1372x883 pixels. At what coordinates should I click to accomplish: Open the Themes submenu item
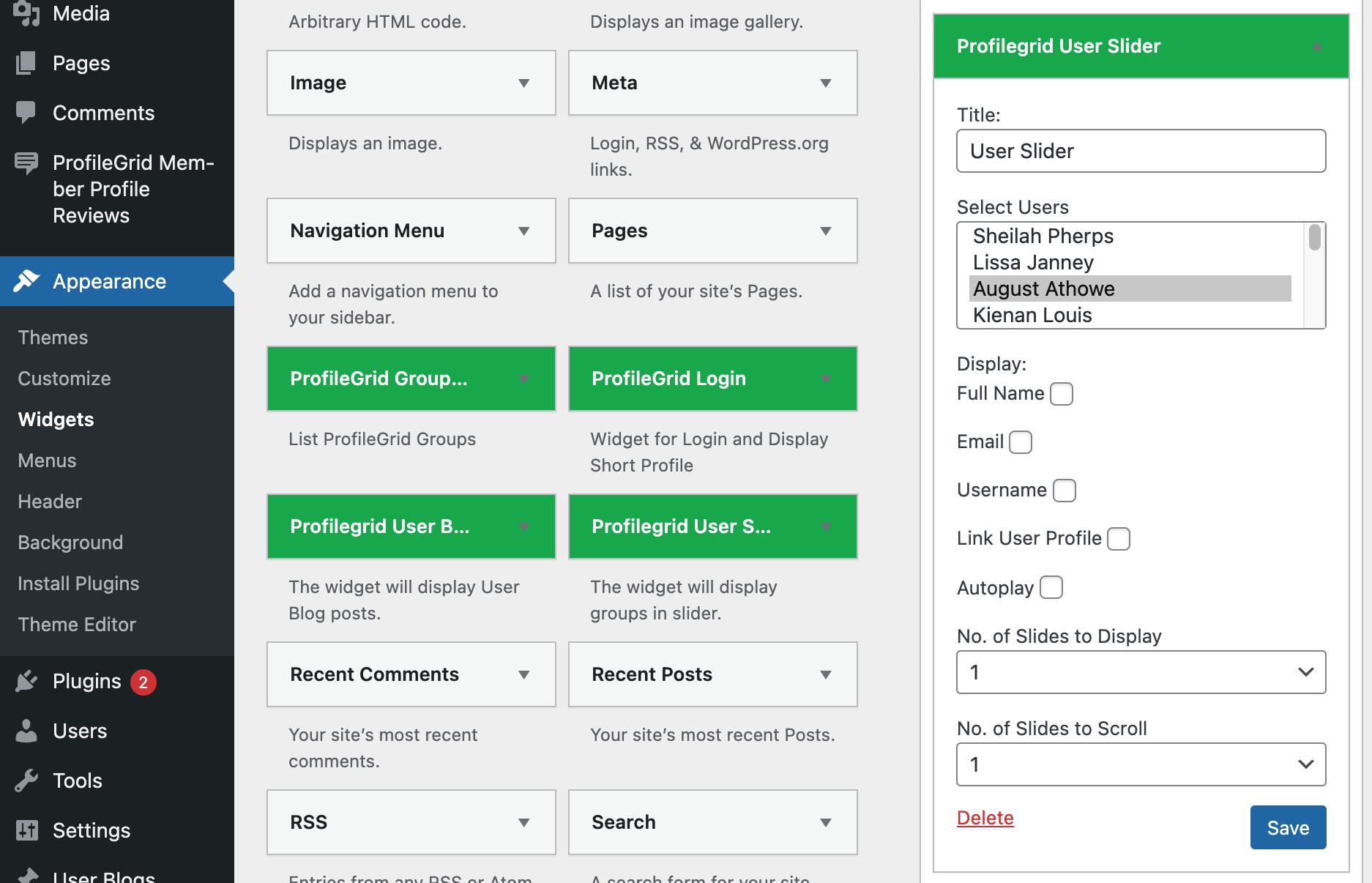click(x=53, y=338)
